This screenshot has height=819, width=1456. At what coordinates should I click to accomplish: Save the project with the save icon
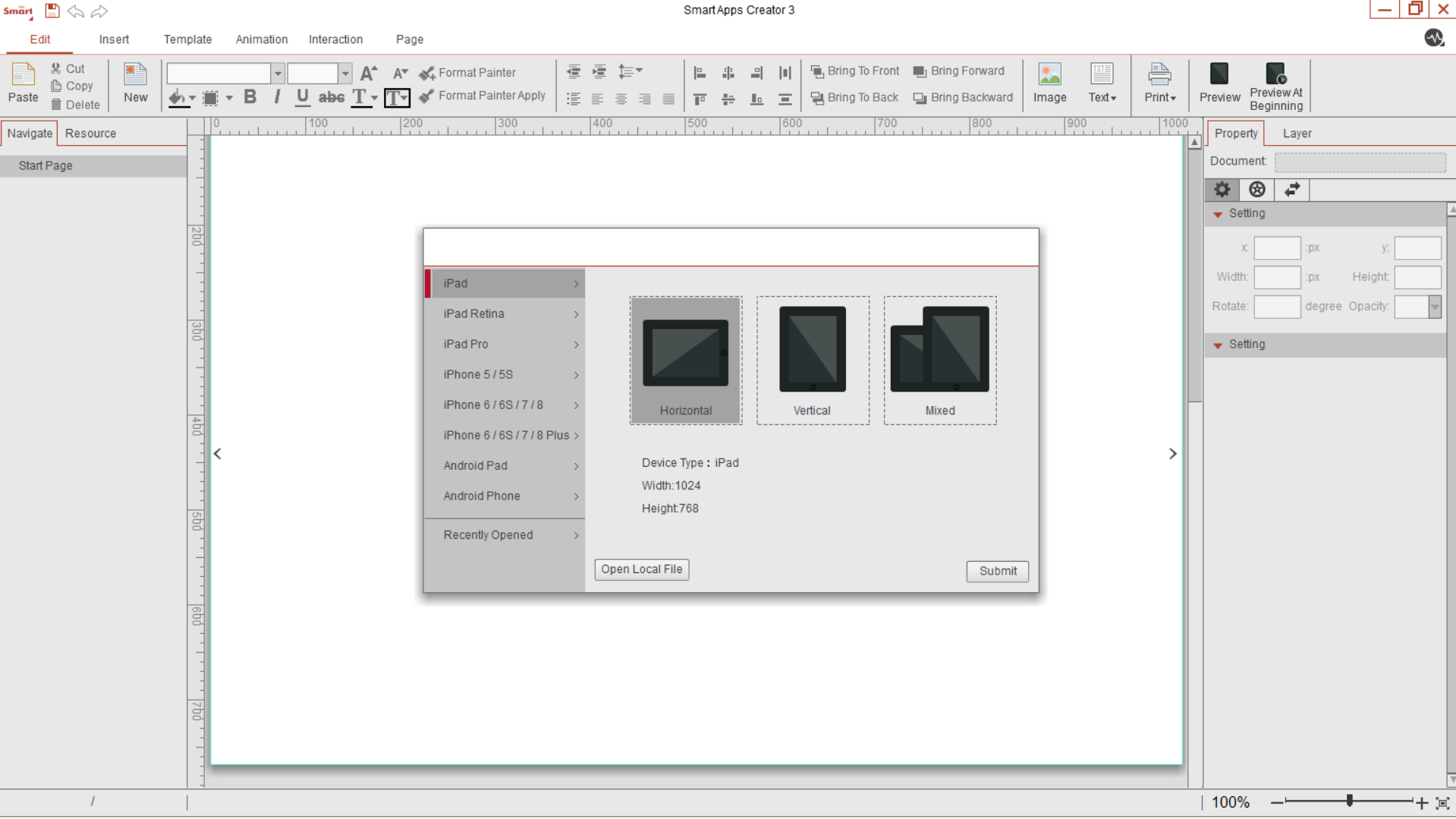pos(52,11)
